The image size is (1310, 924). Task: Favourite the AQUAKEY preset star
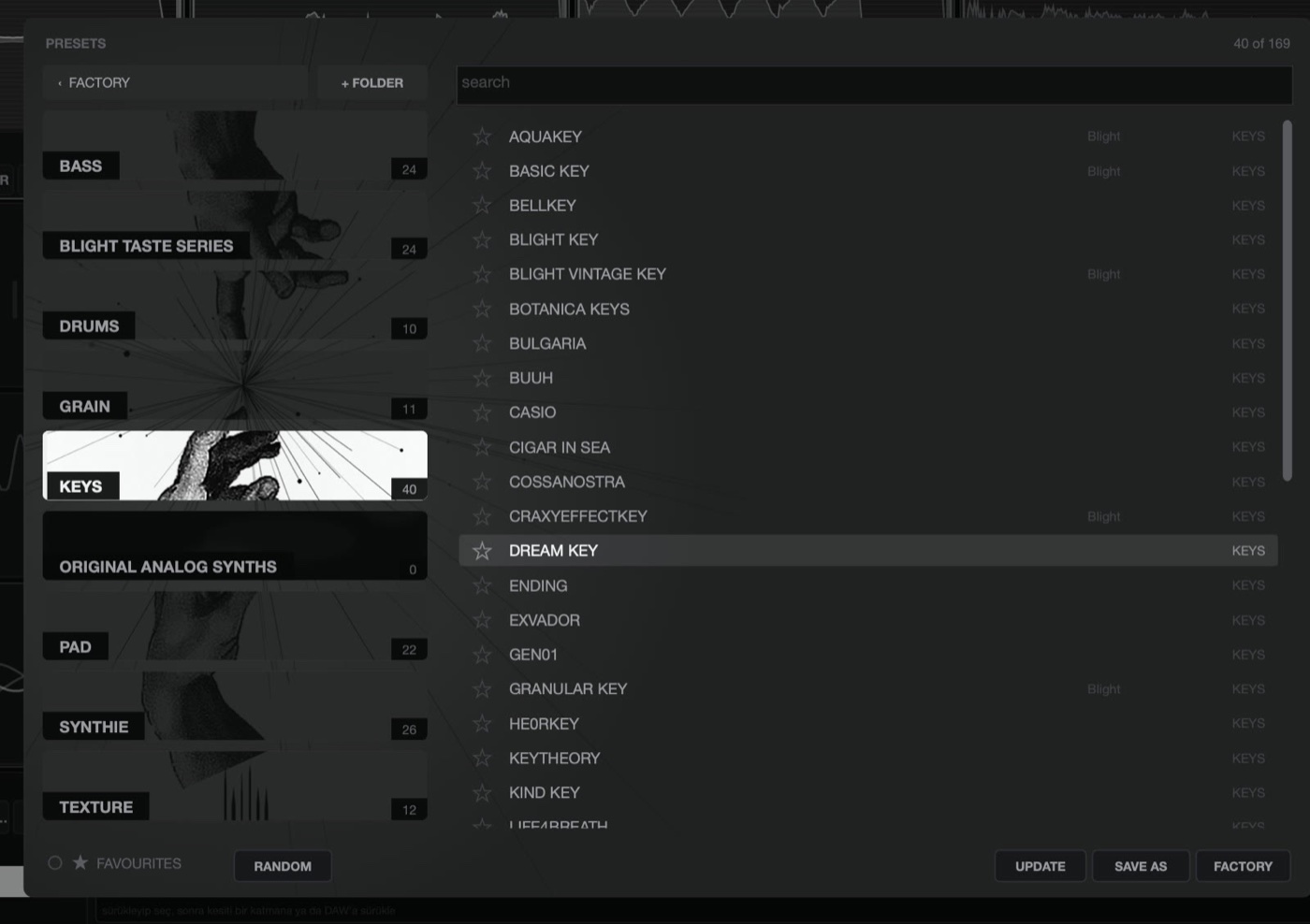tap(482, 137)
